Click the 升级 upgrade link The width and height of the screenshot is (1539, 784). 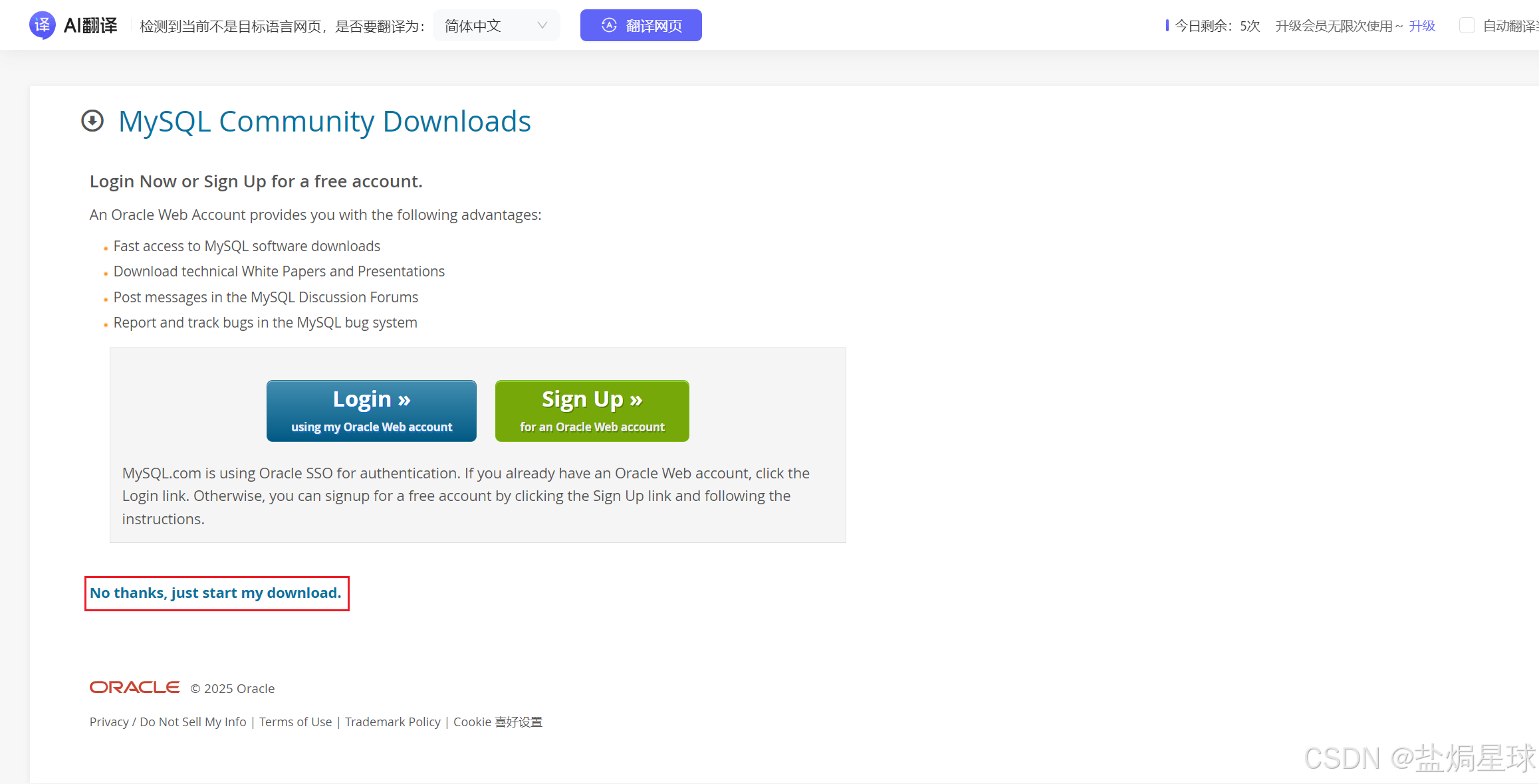(1422, 26)
